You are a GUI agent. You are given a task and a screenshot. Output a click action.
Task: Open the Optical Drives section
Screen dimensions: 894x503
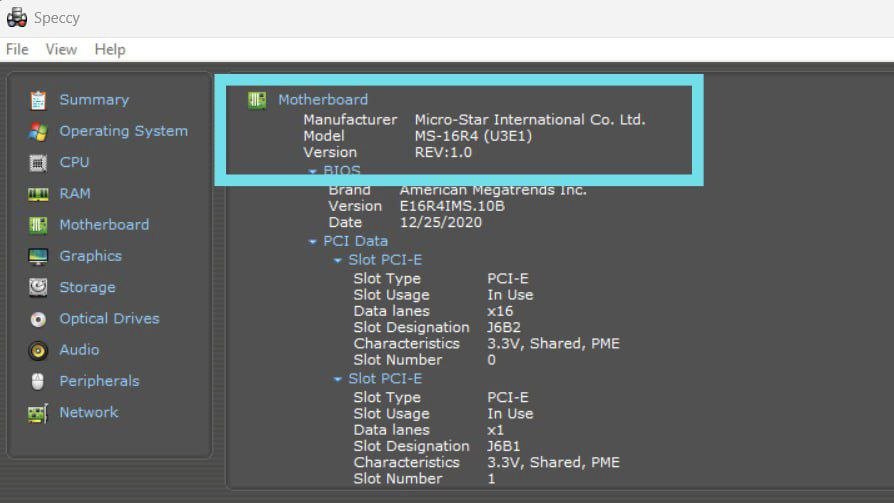(x=109, y=318)
